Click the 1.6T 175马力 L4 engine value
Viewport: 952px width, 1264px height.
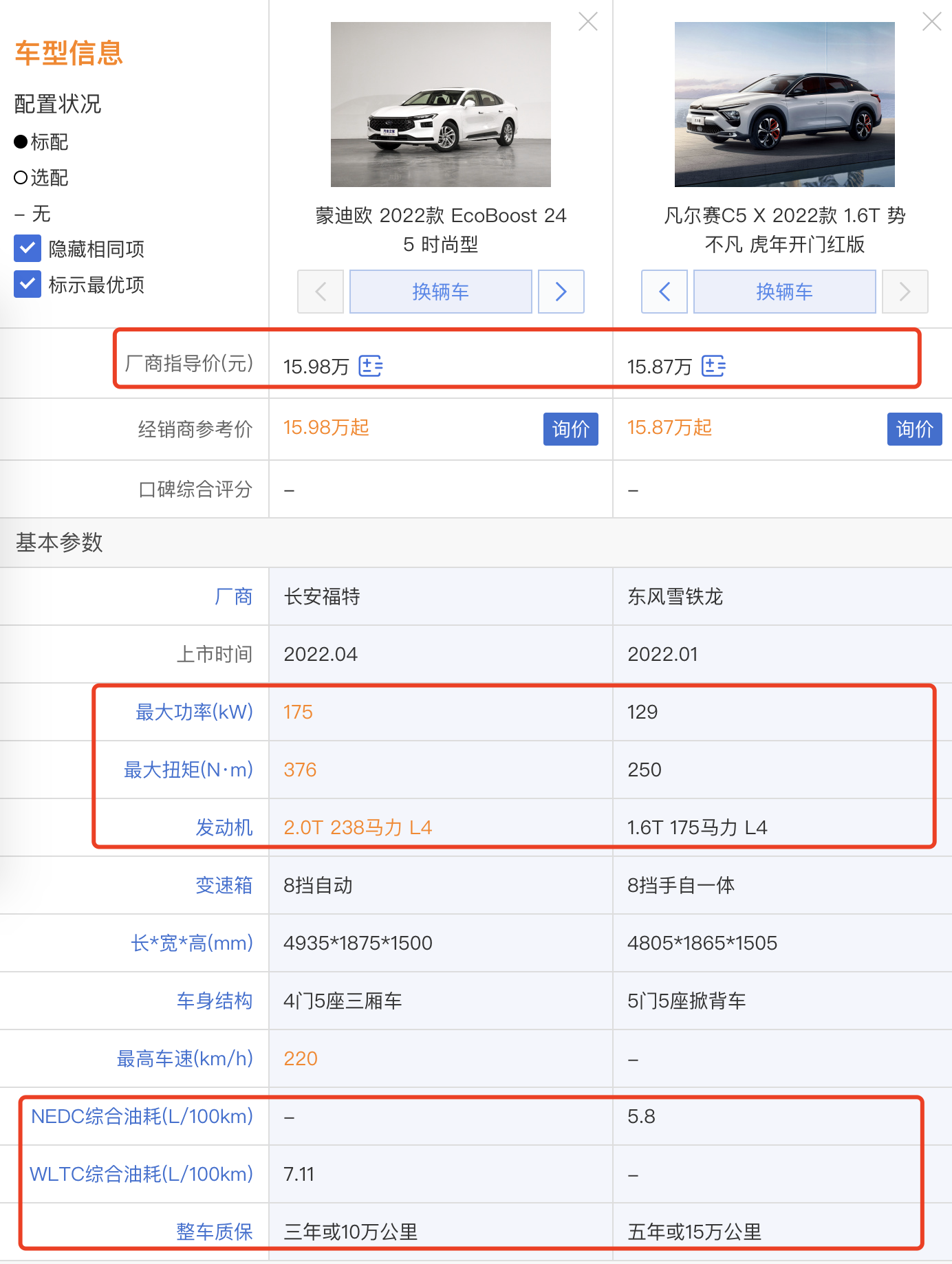point(697,827)
